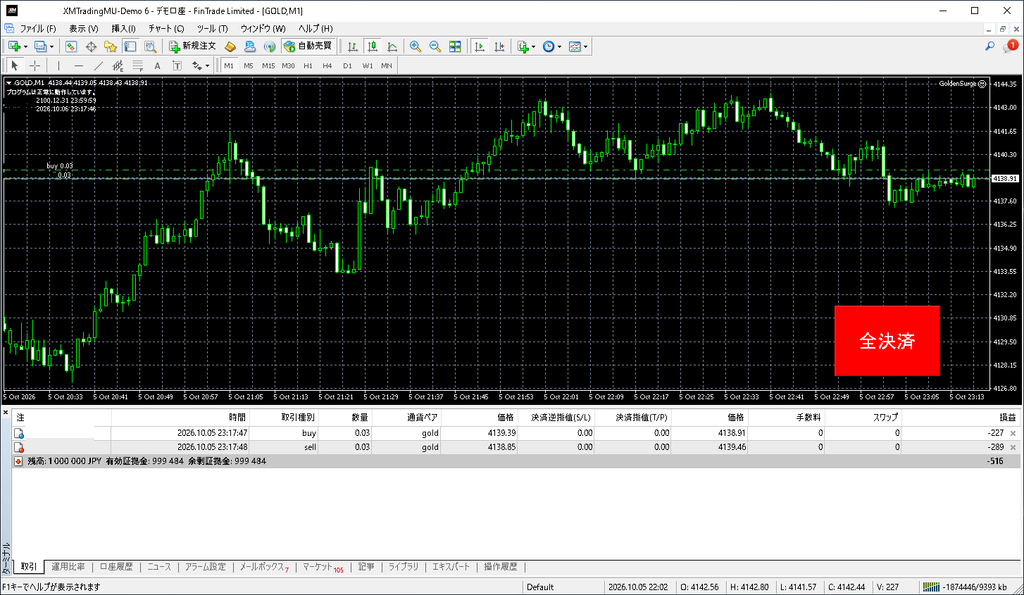Open the notifications bubble with red badge
Viewport: 1024px width, 595px height.
1011,46
